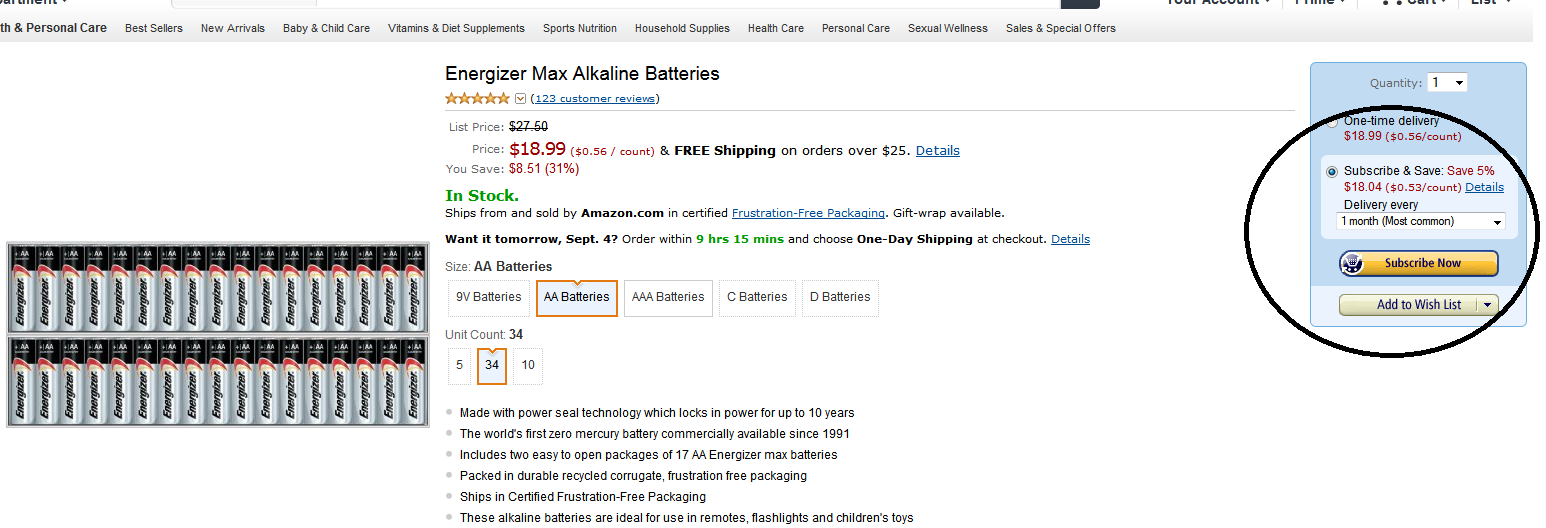Click the star rating icons

(x=477, y=98)
